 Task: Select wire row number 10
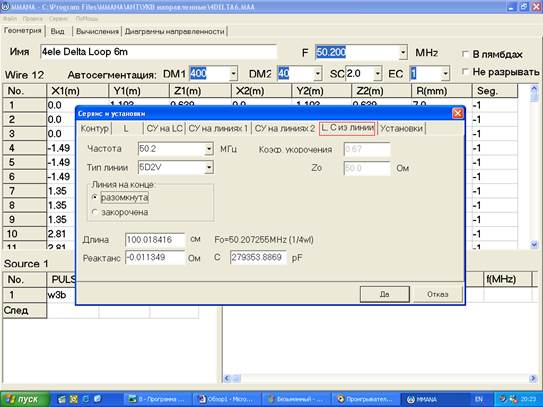24,234
